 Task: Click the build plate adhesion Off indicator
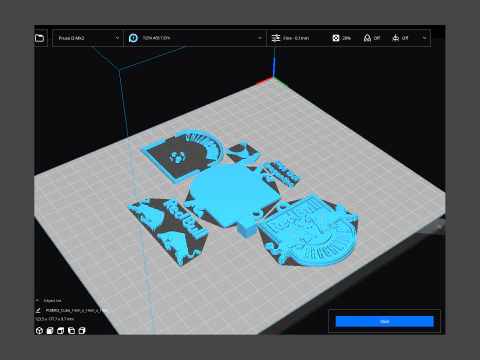tap(400, 38)
